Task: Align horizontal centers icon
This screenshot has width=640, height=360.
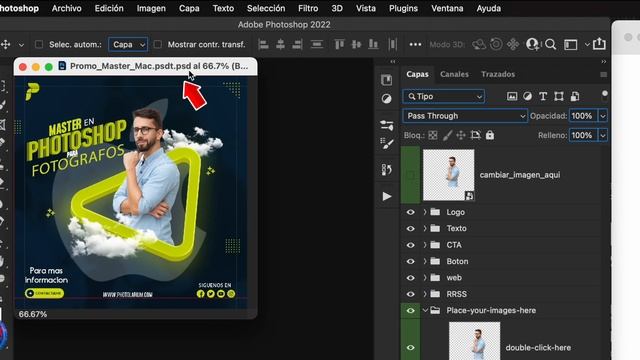Action: click(280, 44)
